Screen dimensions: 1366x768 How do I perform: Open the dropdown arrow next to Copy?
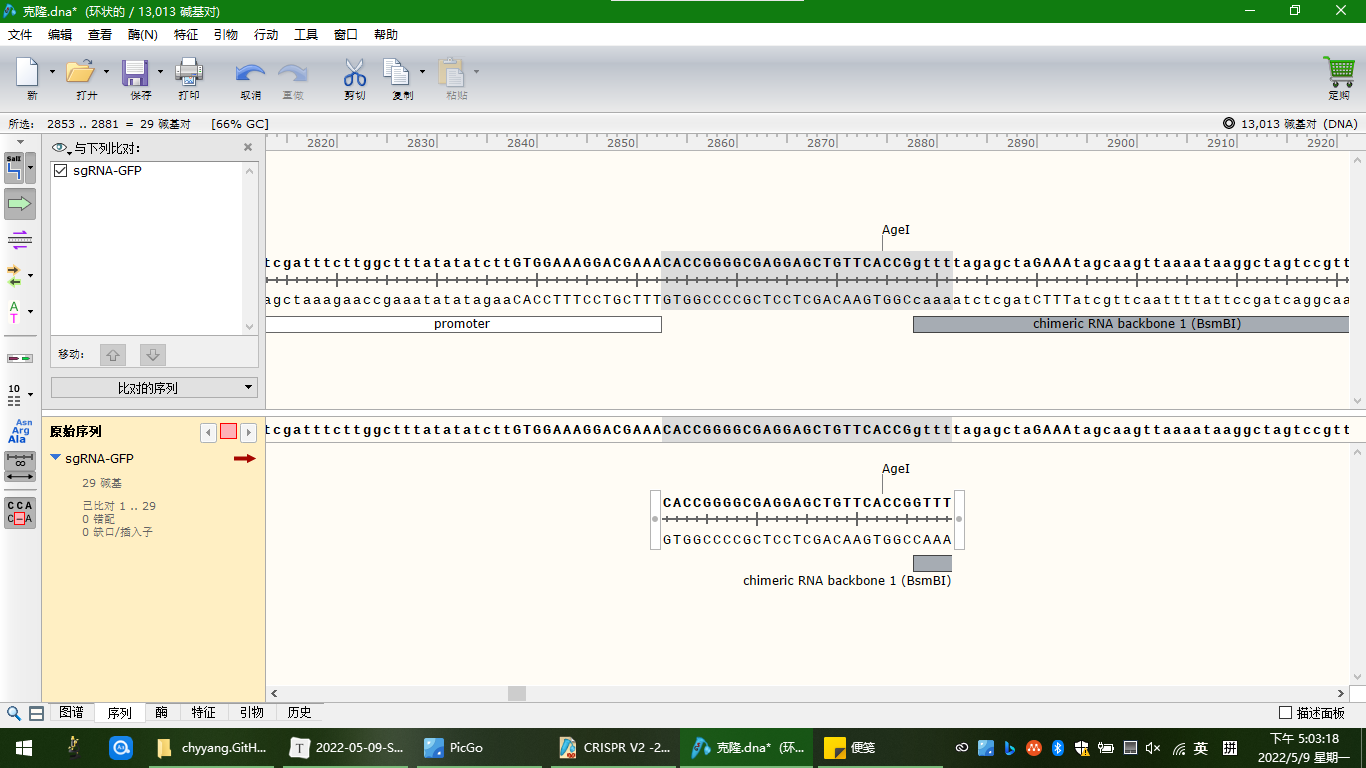(422, 72)
